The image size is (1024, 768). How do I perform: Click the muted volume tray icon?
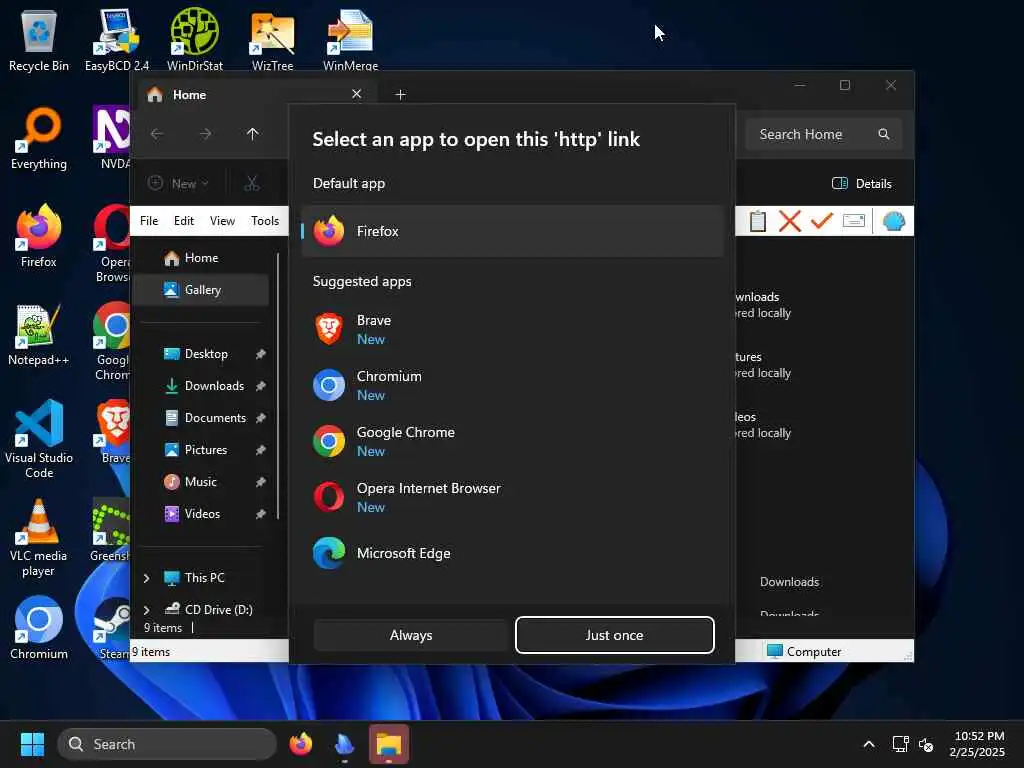point(926,744)
